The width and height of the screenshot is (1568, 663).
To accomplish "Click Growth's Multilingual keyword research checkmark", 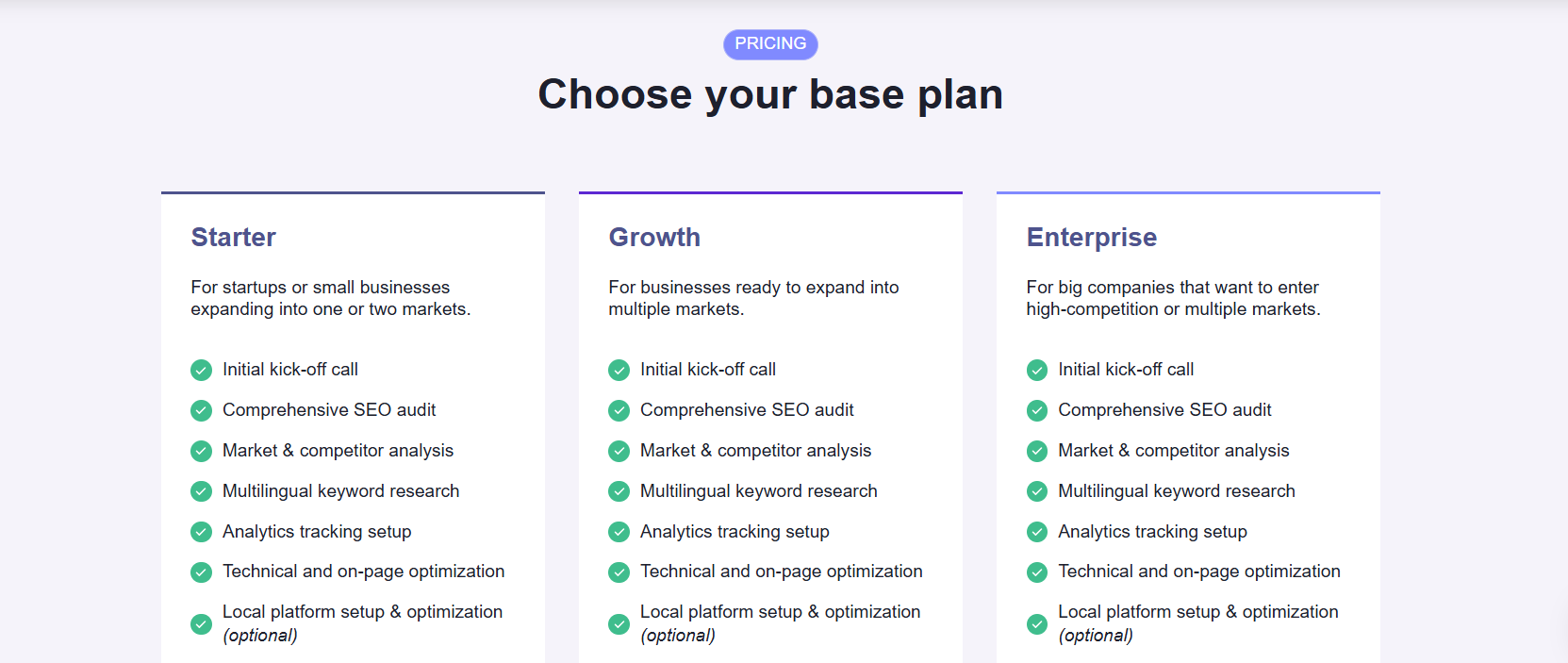I will pyautogui.click(x=619, y=491).
